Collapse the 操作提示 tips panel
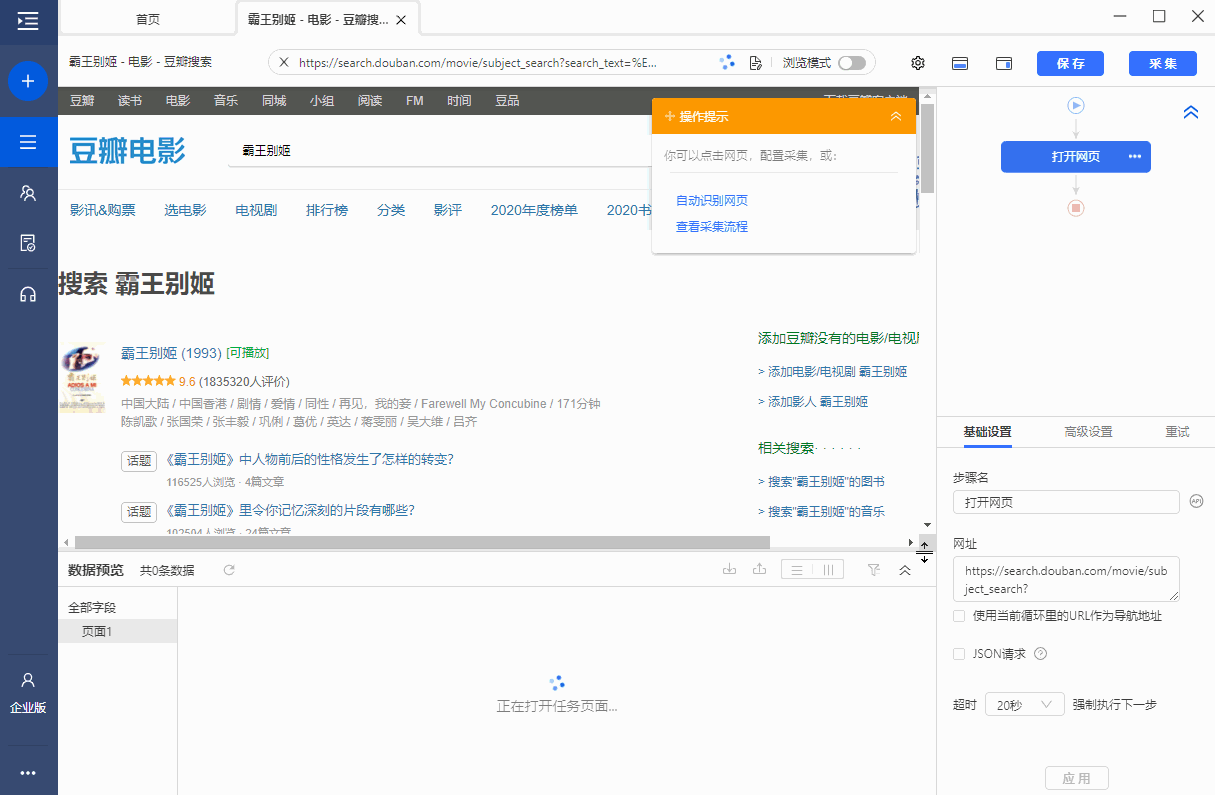Image resolution: width=1215 pixels, height=795 pixels. coord(896,116)
